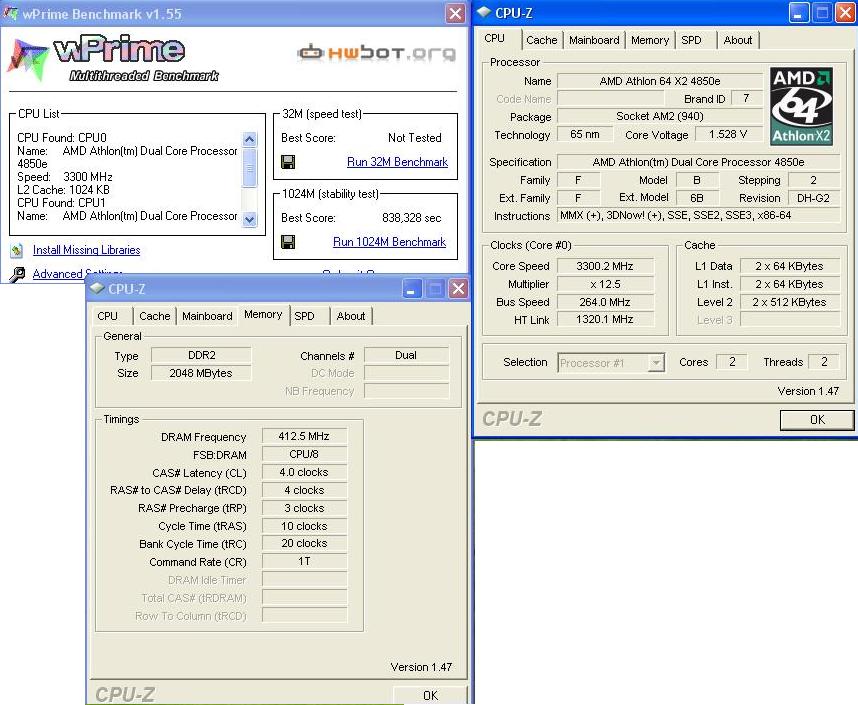Click the memory Type field DDR2

click(201, 355)
